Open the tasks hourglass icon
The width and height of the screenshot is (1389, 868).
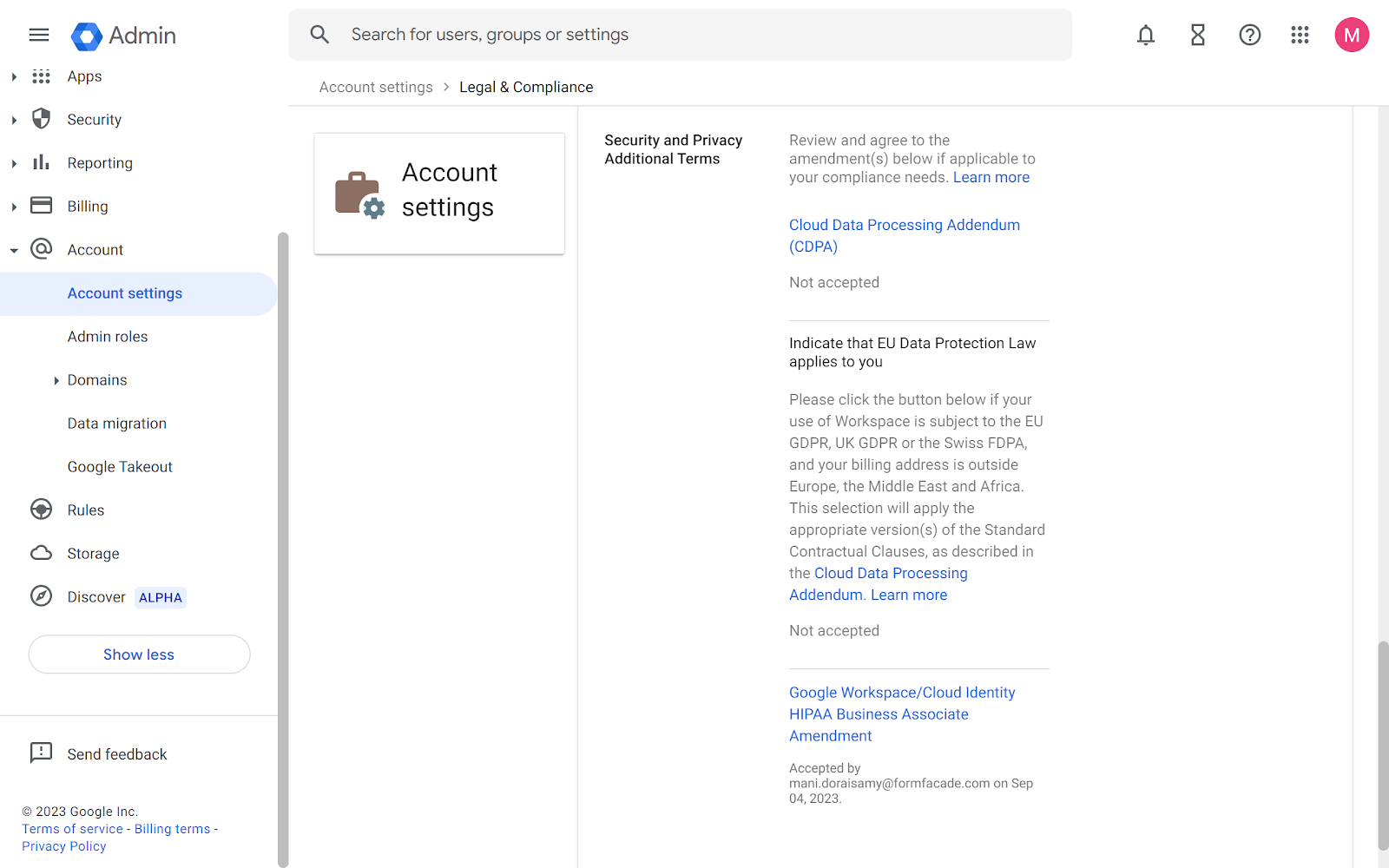coord(1197,35)
